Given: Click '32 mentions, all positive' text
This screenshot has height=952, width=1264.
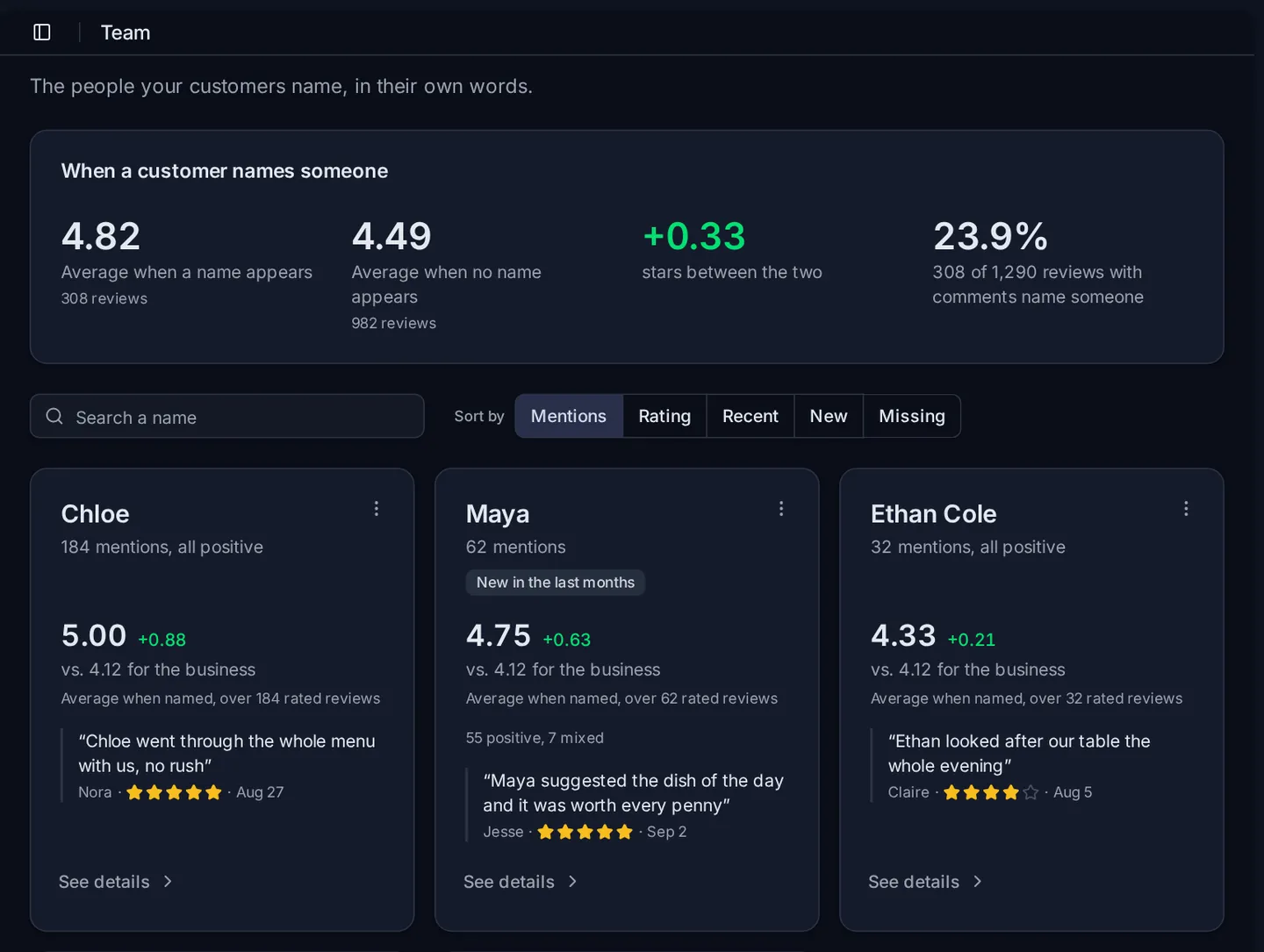Looking at the screenshot, I should pos(968,547).
